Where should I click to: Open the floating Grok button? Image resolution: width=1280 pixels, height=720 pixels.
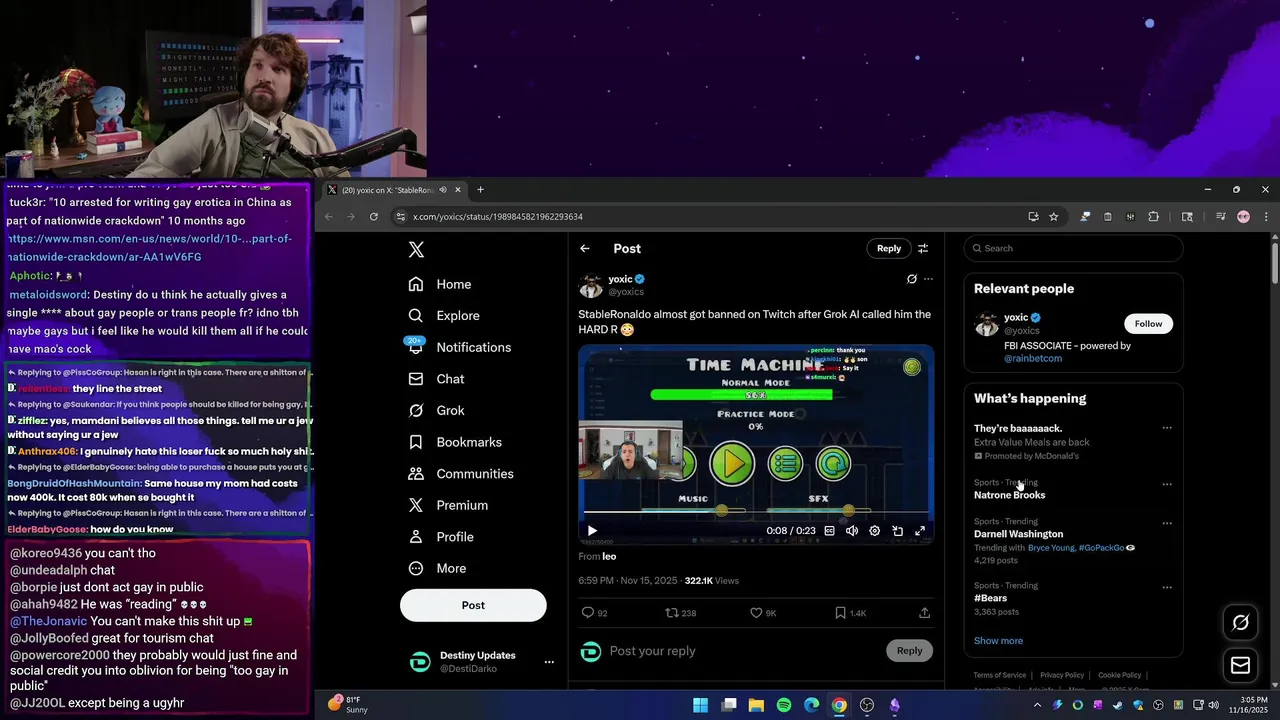(x=1240, y=623)
